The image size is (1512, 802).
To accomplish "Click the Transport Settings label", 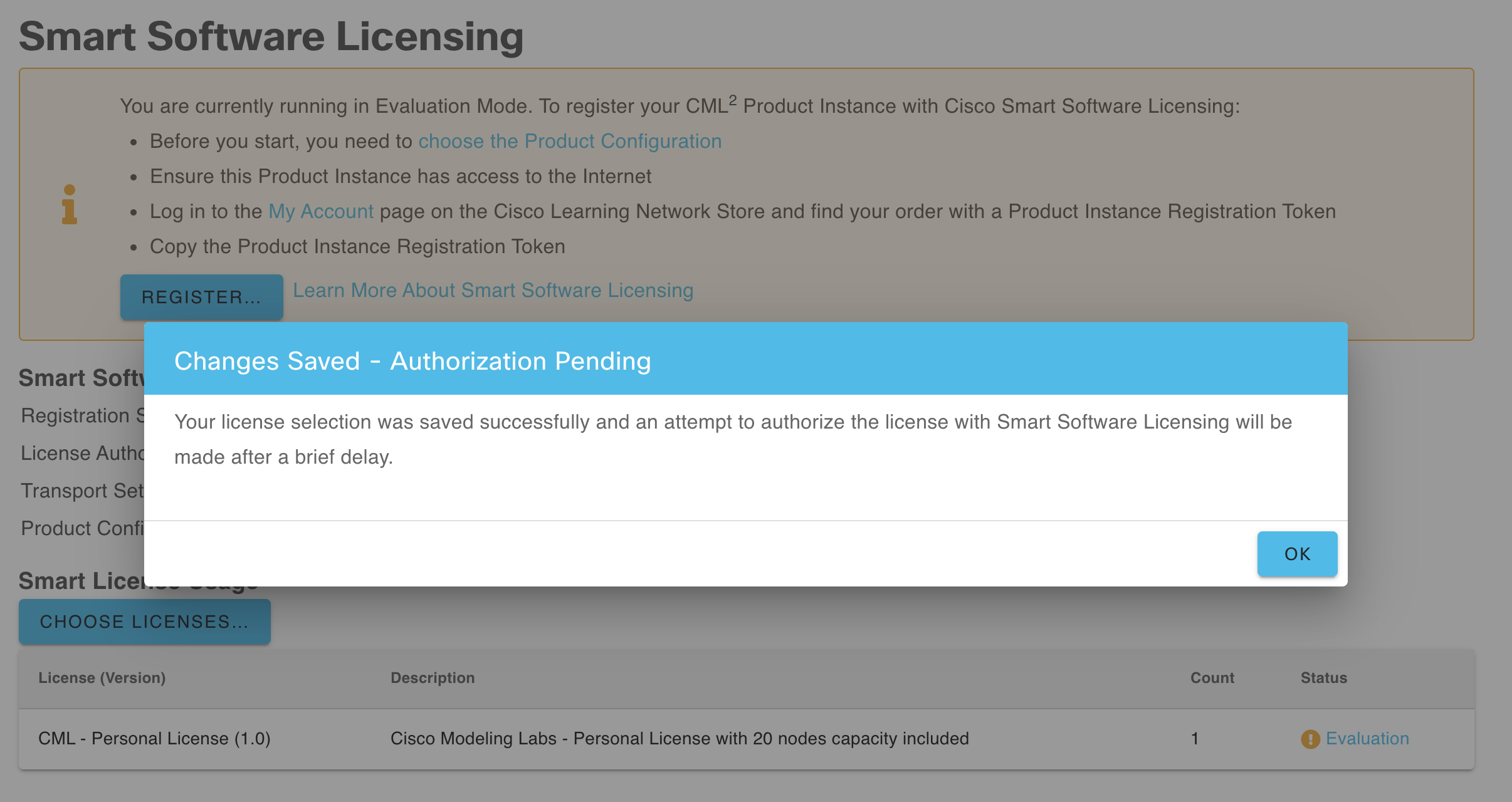I will 81,491.
